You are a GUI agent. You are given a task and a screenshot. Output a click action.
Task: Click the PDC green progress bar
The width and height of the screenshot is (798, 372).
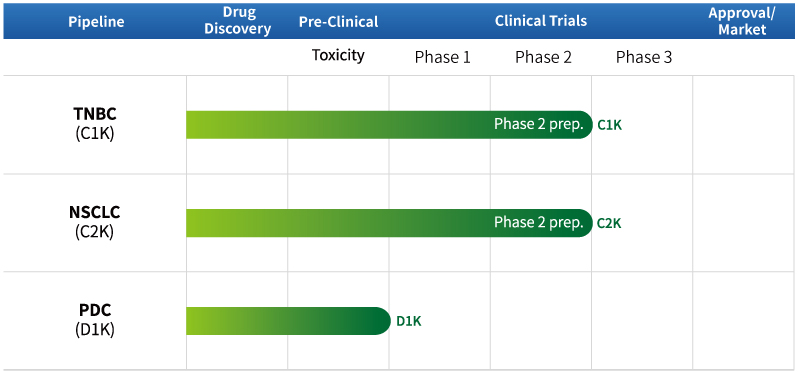(x=288, y=321)
